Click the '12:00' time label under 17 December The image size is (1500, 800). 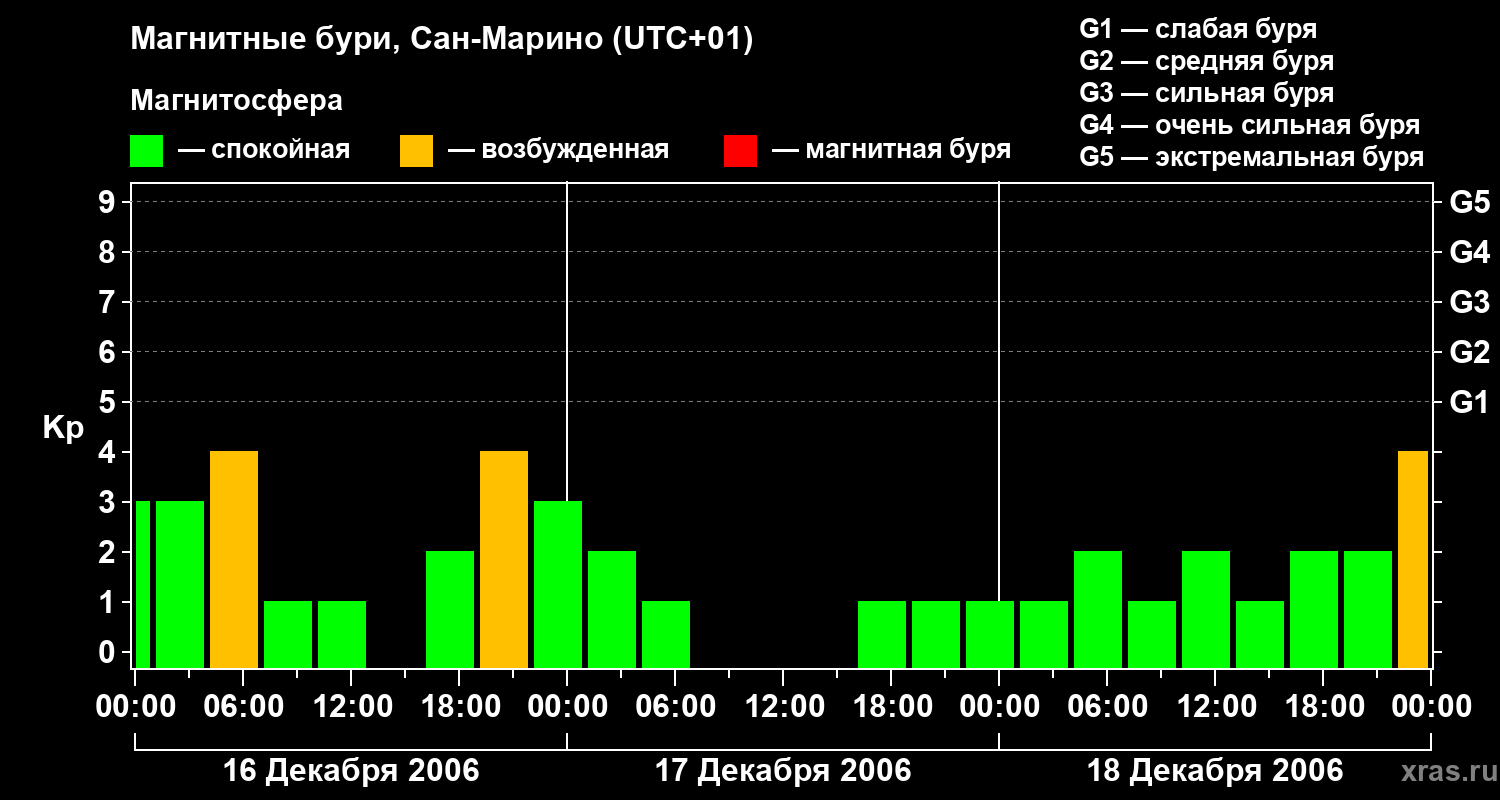783,707
